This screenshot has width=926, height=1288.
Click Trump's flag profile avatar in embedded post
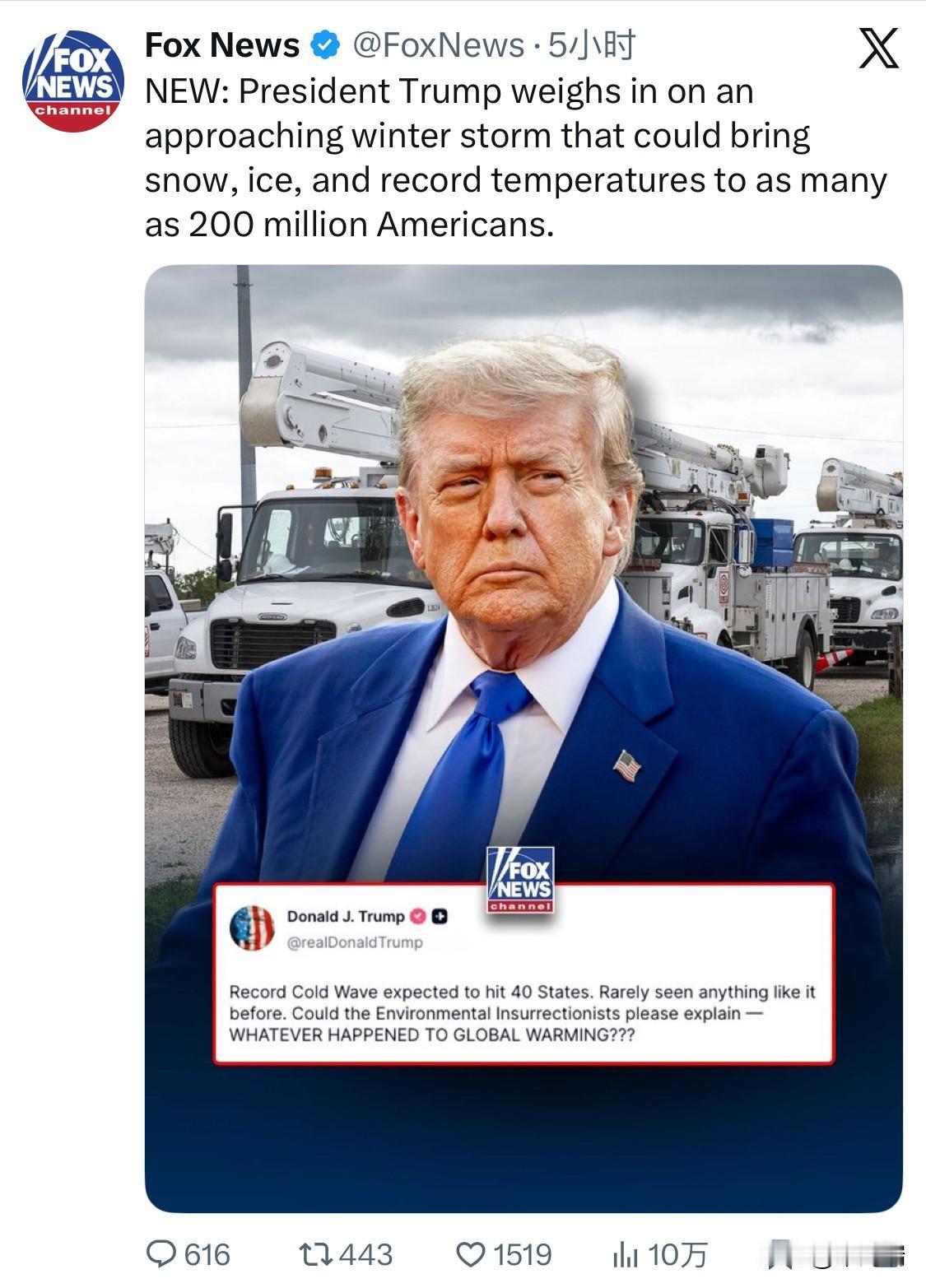[x=252, y=928]
